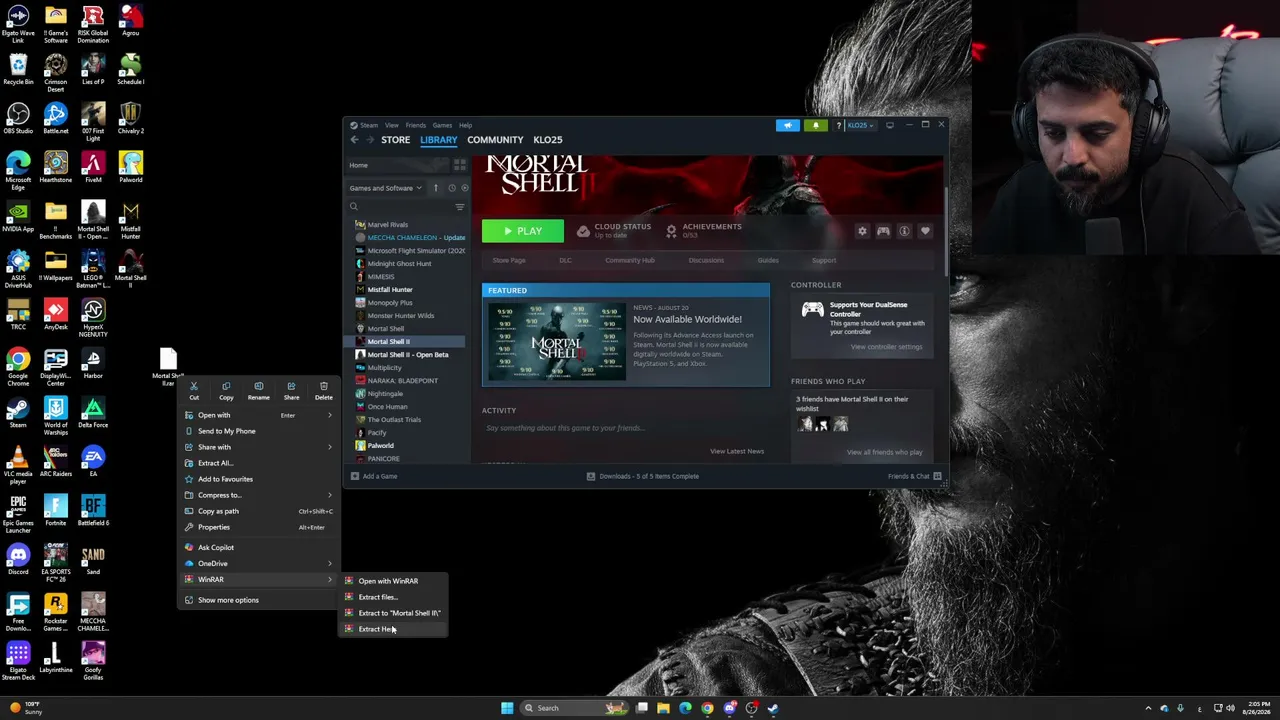Screen dimensions: 1280x720
Task: Select Mortal Shell II - Open Beta in library
Action: pyautogui.click(x=408, y=354)
